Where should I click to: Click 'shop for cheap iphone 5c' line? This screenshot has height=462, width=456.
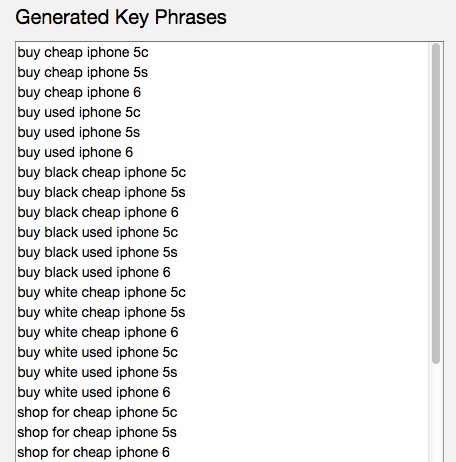point(97,413)
